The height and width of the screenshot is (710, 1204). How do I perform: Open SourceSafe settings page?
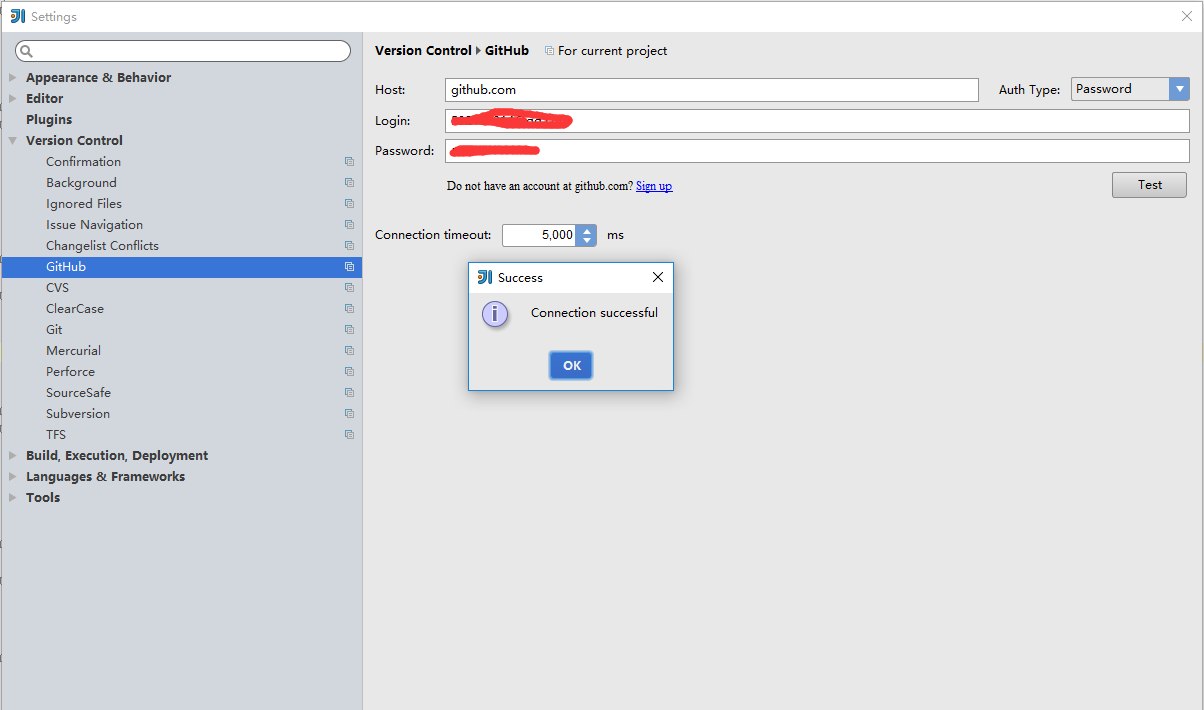(x=78, y=393)
